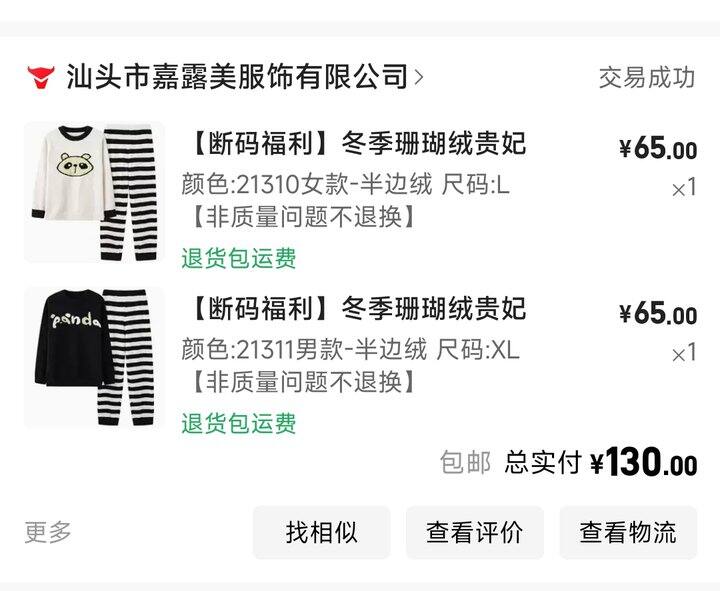Screen dimensions: 720x591
Task: Open the black panda pajama thumbnail
Action: [94, 357]
